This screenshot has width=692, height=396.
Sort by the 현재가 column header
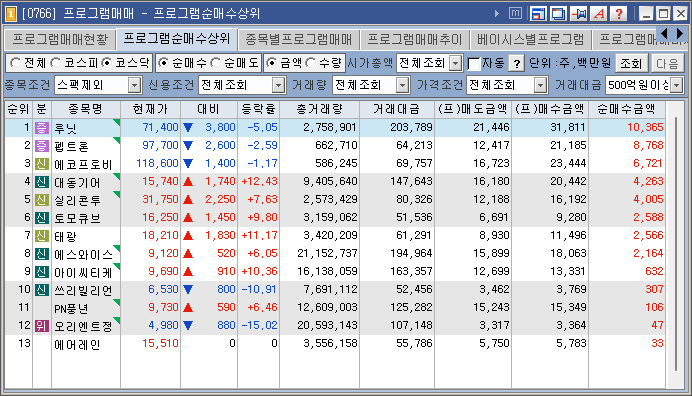click(150, 109)
